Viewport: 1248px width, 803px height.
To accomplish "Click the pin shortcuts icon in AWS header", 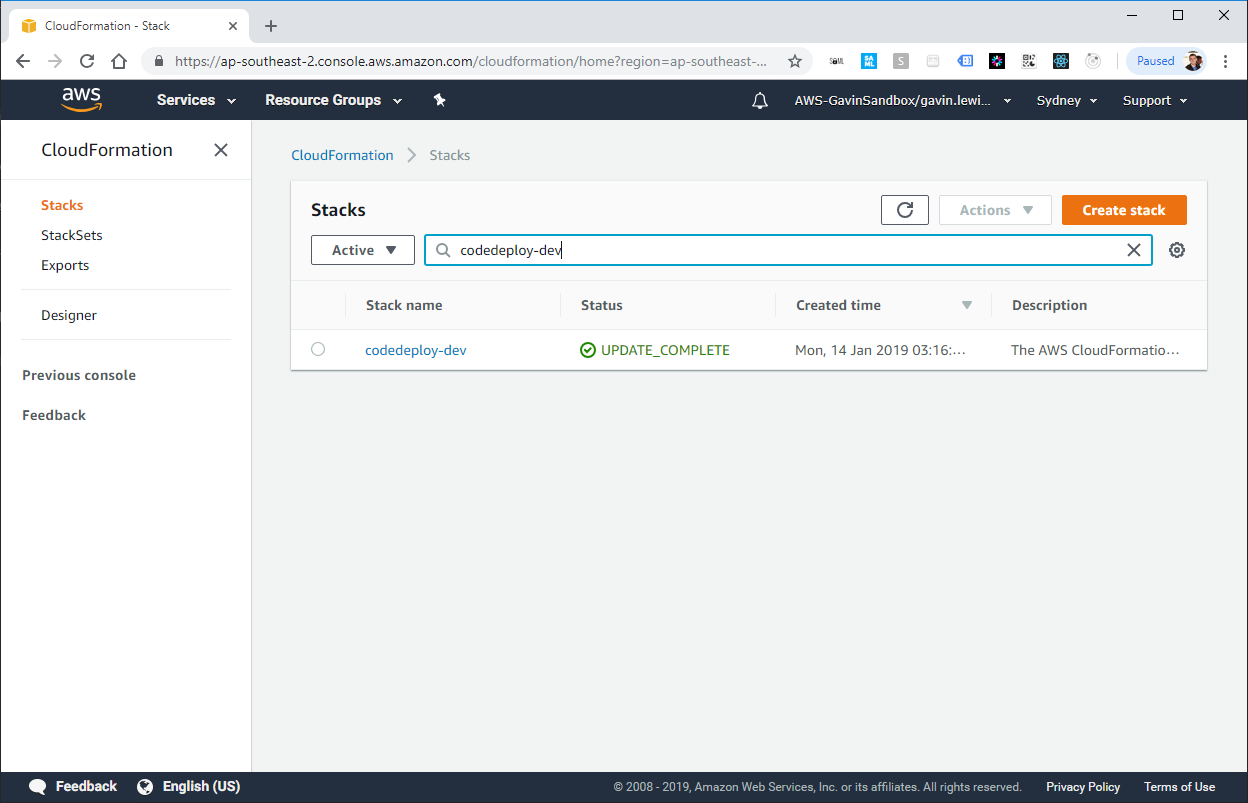I will coord(439,100).
